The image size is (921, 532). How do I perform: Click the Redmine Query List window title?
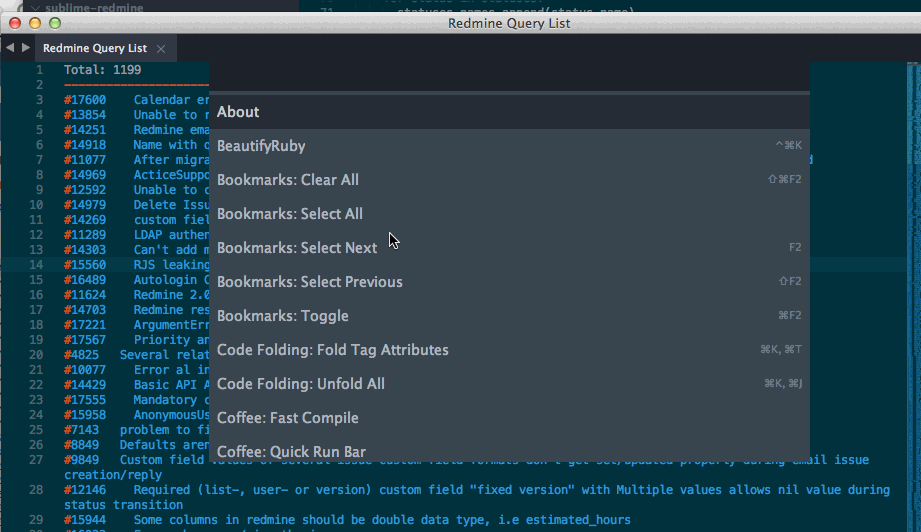509,23
